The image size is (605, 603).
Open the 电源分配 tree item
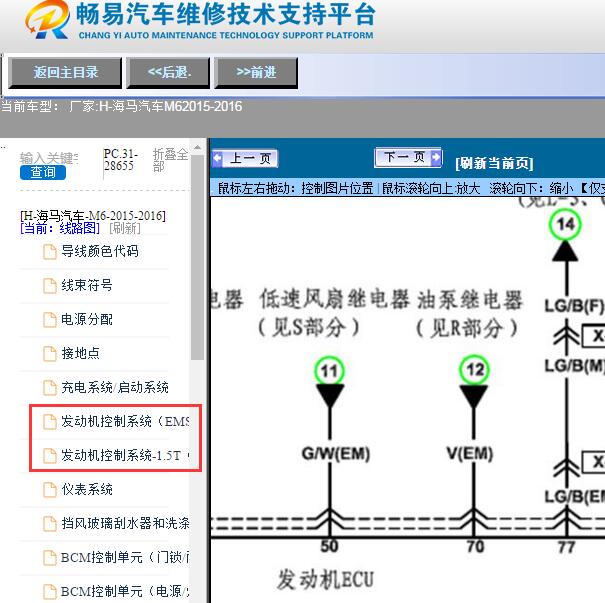pyautogui.click(x=87, y=319)
